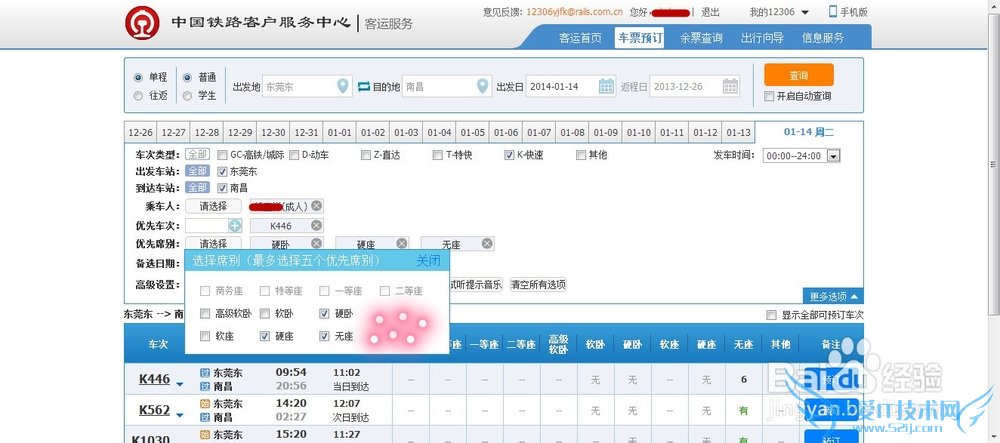Click the 全部 button for 出发车站
Screen dimensions: 1000x443
coord(197,171)
